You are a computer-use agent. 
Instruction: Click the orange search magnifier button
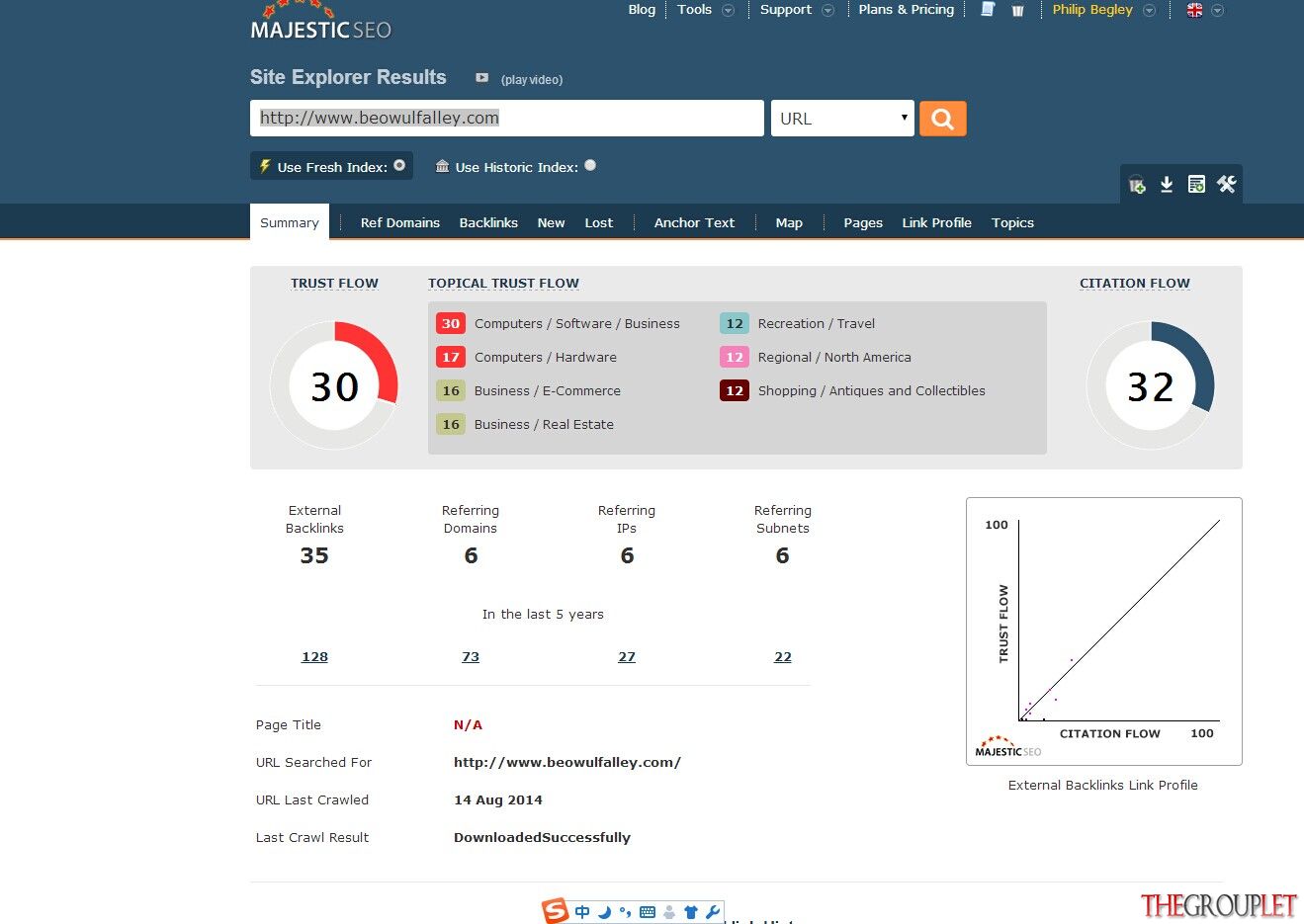(x=942, y=119)
